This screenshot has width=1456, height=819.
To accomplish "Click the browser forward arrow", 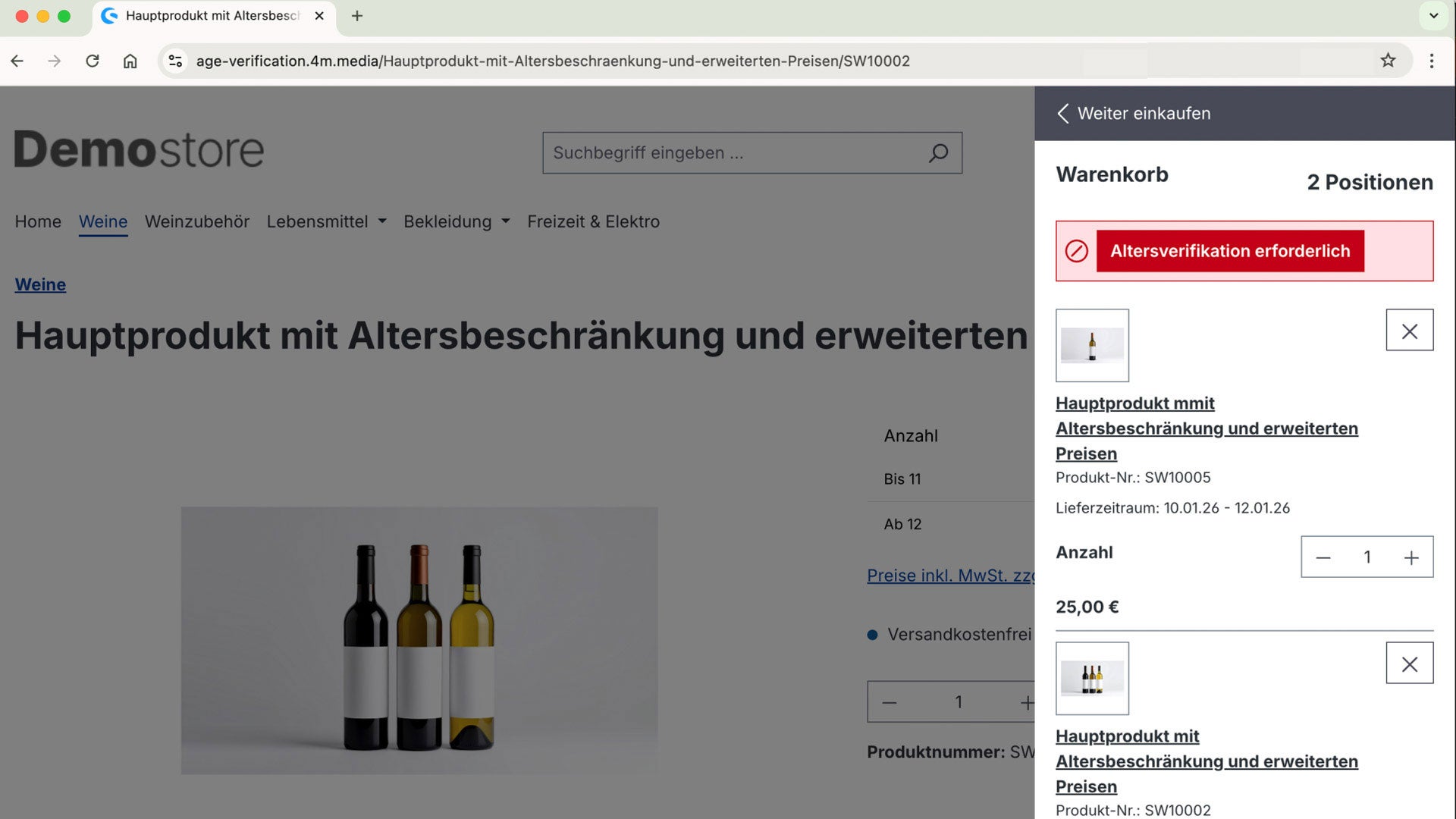I will [54, 61].
